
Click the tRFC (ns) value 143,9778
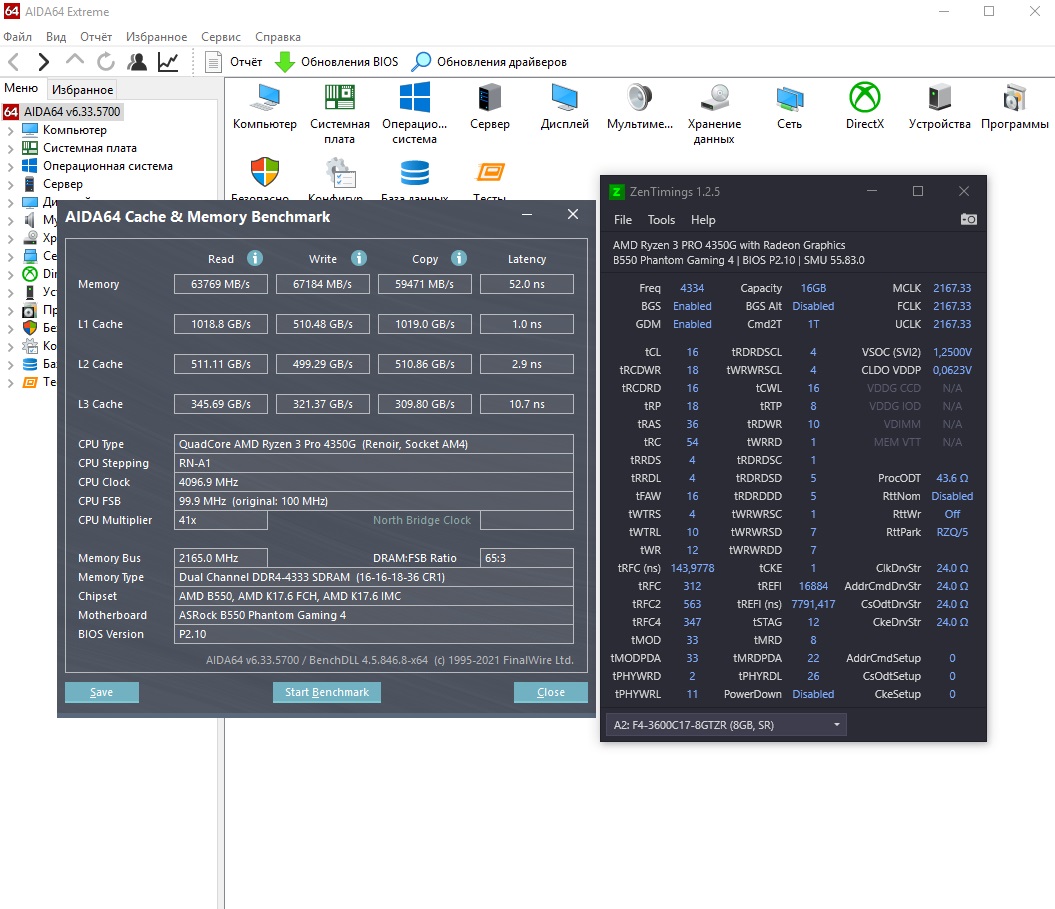(692, 569)
